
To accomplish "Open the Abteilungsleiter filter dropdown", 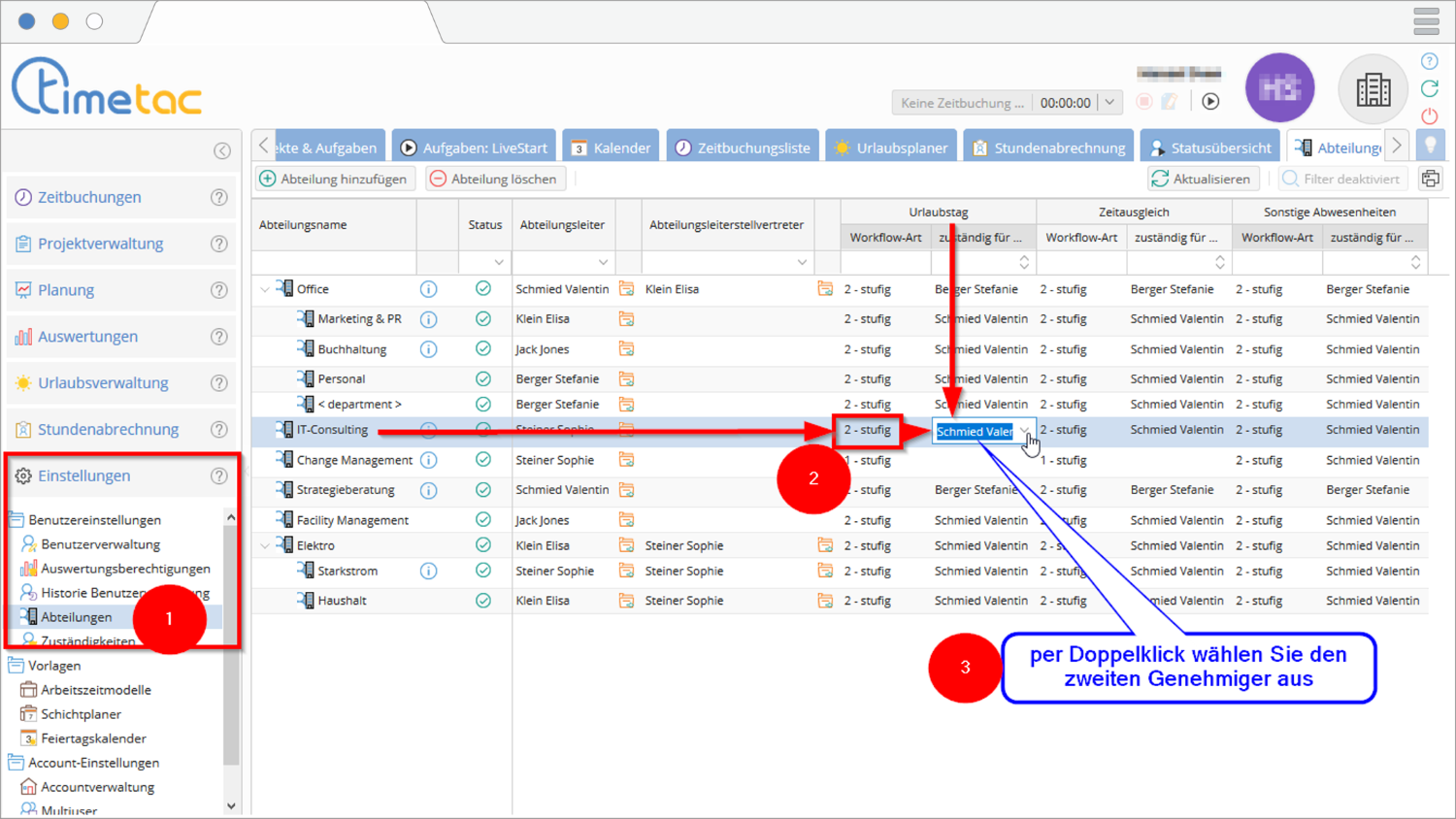I will pos(603,263).
